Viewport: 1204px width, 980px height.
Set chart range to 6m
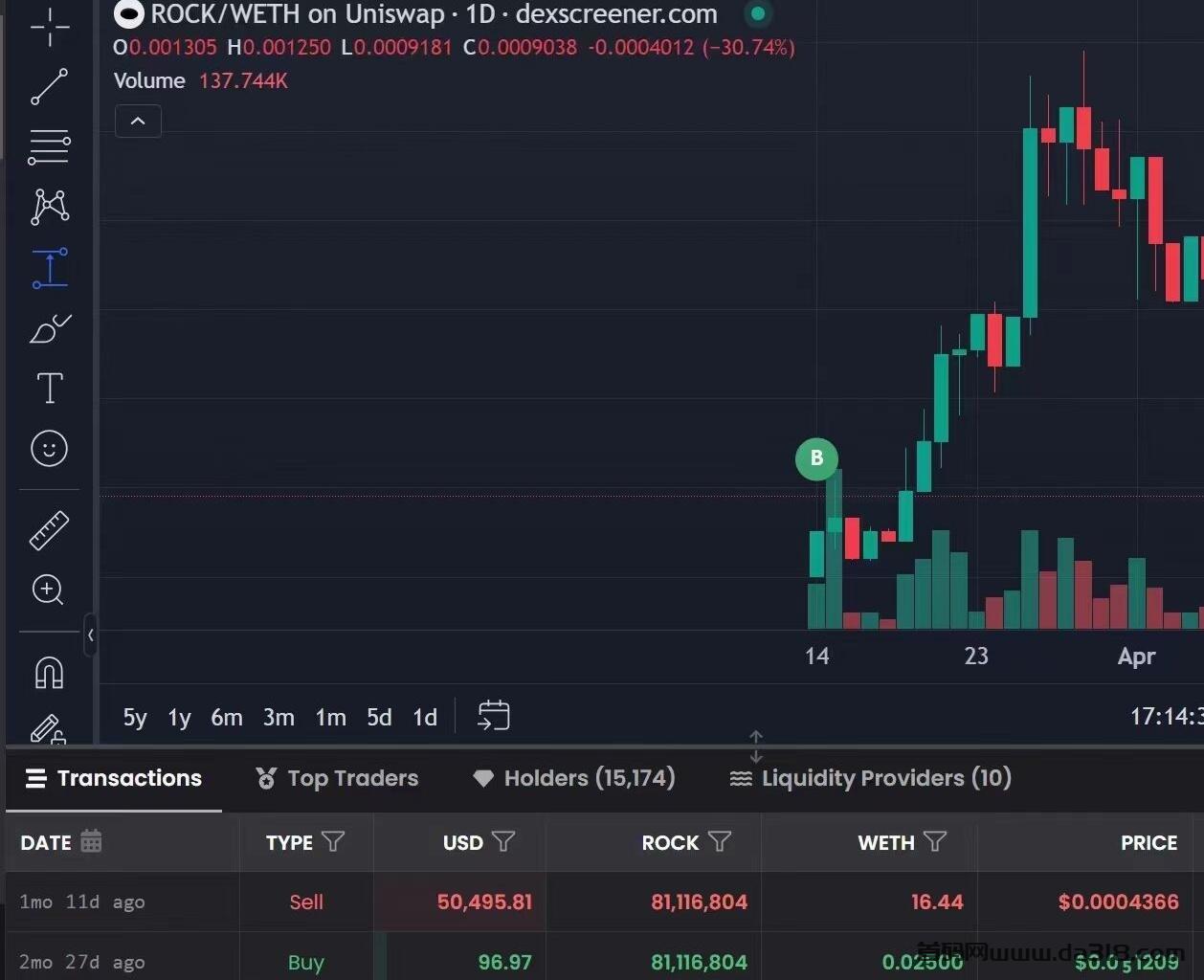pyautogui.click(x=227, y=717)
